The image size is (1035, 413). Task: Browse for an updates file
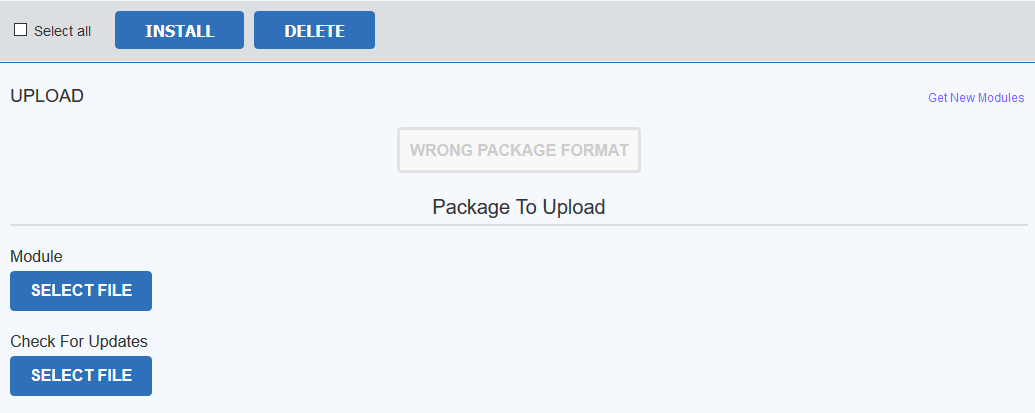(x=81, y=376)
